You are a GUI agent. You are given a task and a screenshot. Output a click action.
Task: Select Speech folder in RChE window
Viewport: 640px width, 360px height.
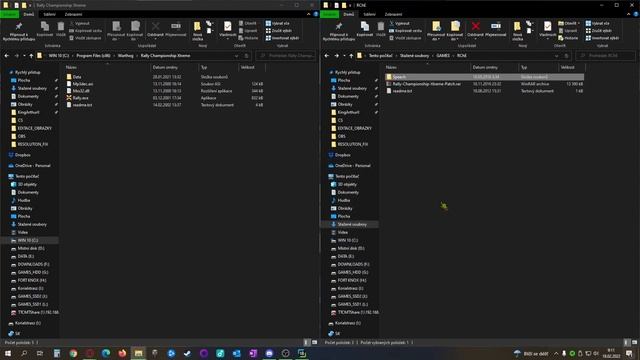484,77
